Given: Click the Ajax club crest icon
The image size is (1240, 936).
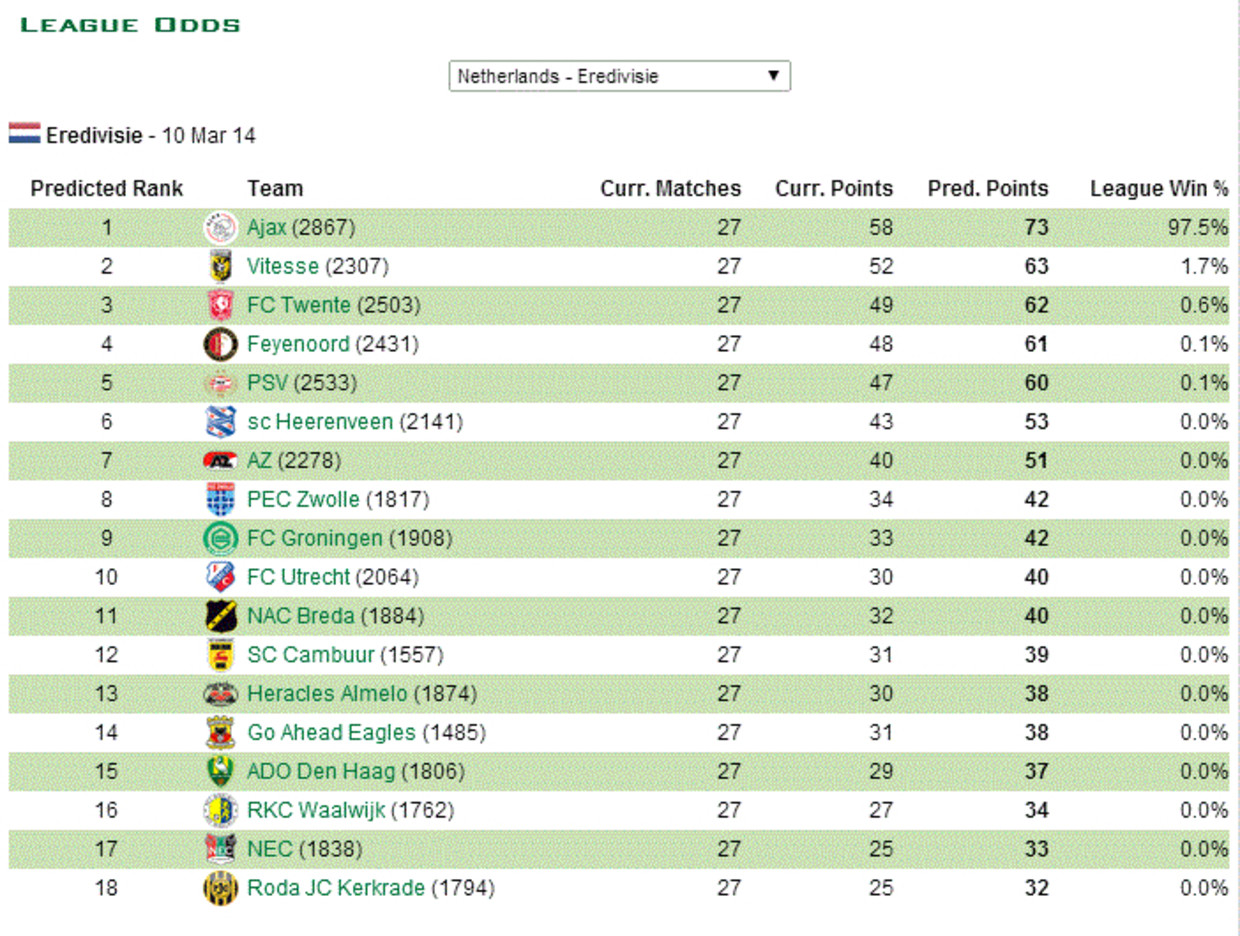Looking at the screenshot, I should coord(220,228).
